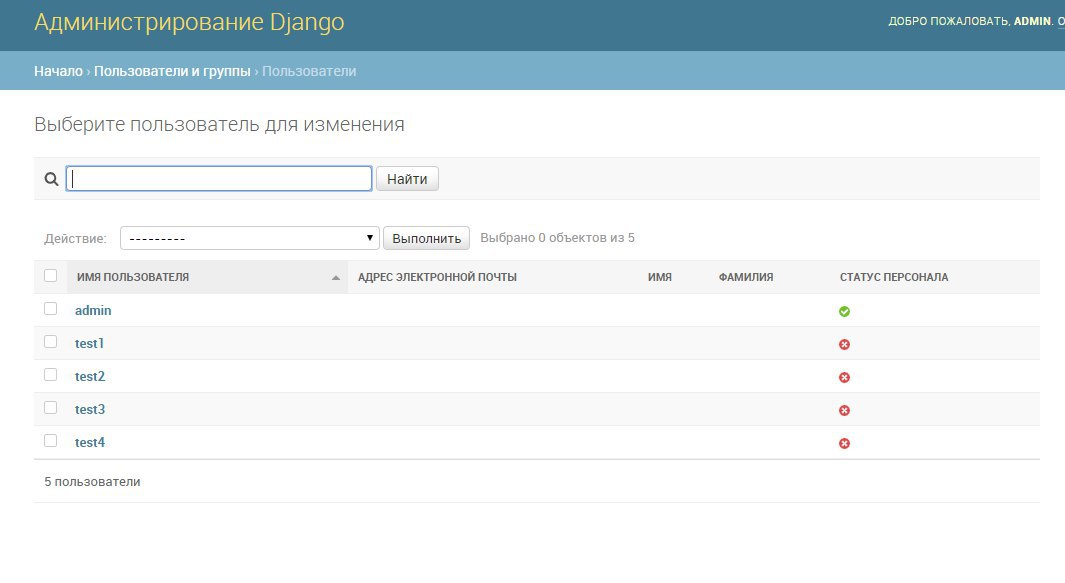The height and width of the screenshot is (583, 1065).
Task: Open the test1 user link
Action: coord(89,343)
